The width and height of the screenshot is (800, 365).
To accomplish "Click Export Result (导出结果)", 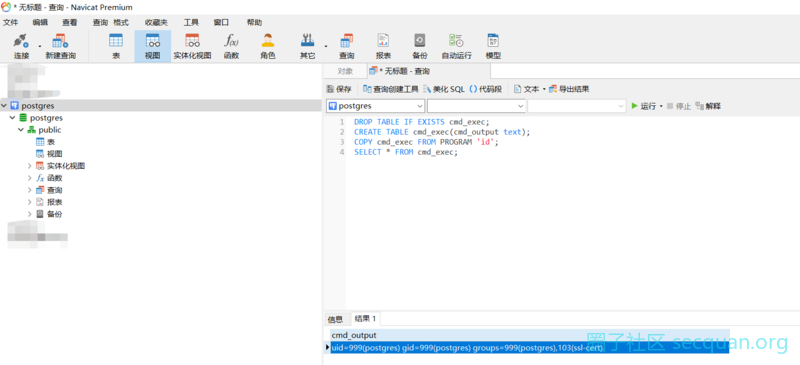I will [x=569, y=89].
